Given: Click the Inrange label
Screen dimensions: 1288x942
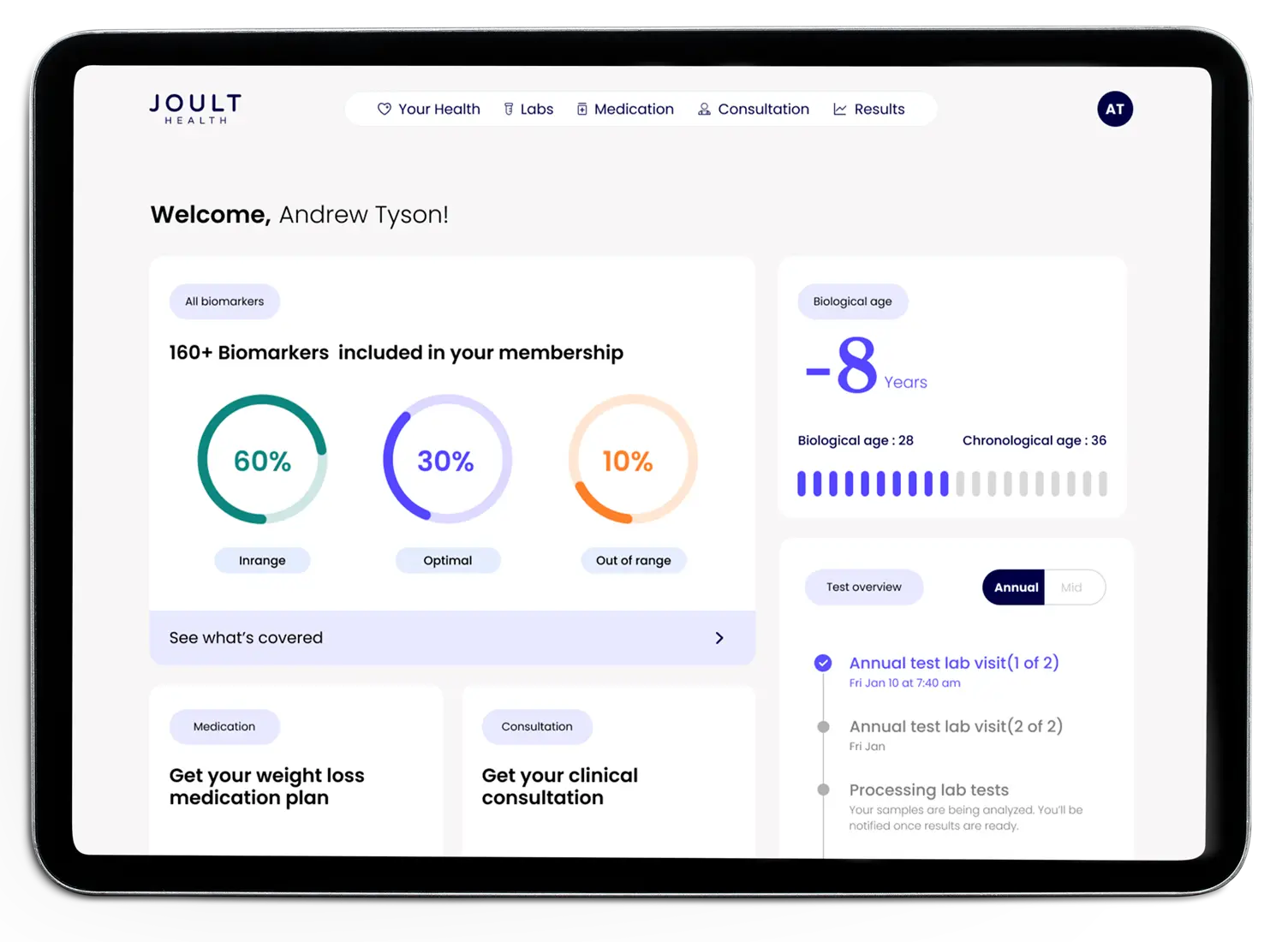Looking at the screenshot, I should 262,560.
